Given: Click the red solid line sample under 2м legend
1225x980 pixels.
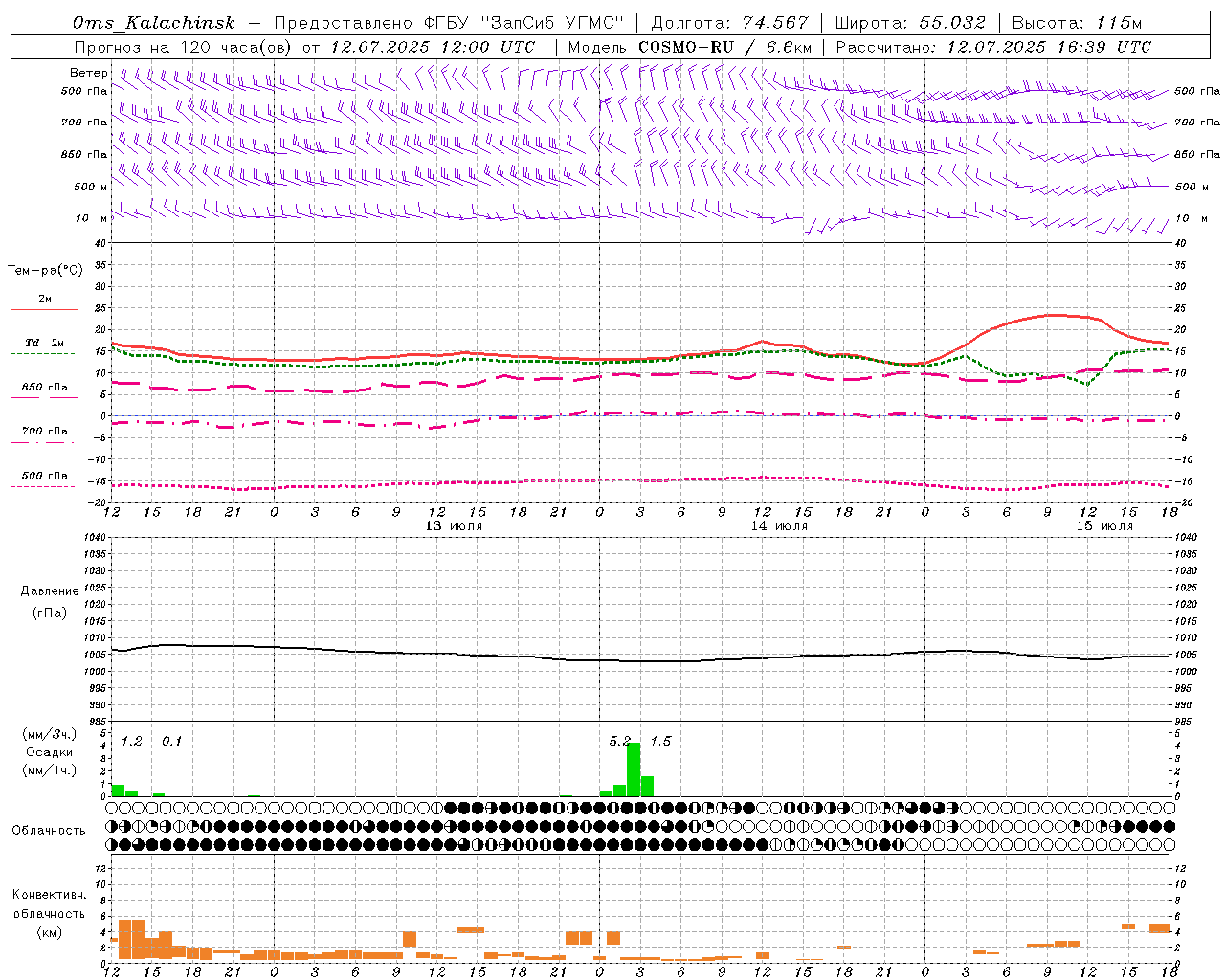Looking at the screenshot, I should point(44,310).
